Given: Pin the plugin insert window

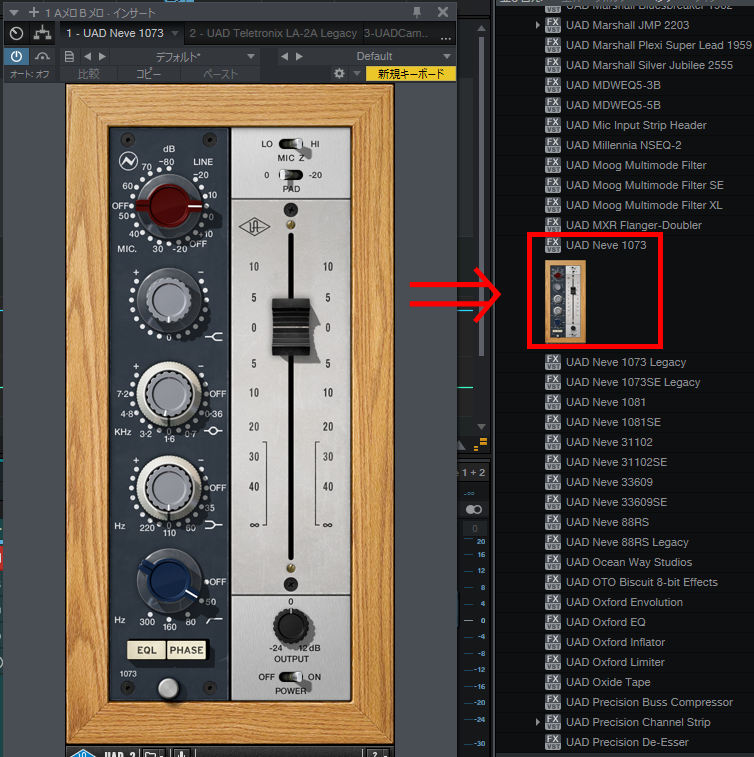Looking at the screenshot, I should 416,11.
